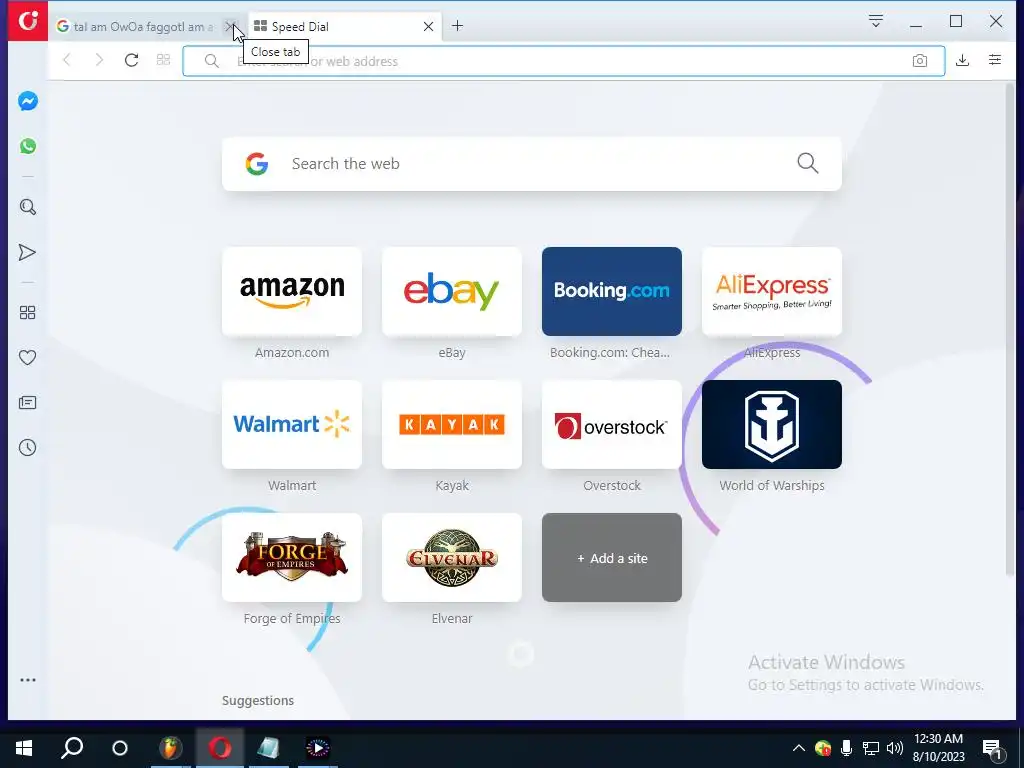This screenshot has height=768, width=1024.
Task: Click the Amazon.com label text
Action: click(x=292, y=353)
